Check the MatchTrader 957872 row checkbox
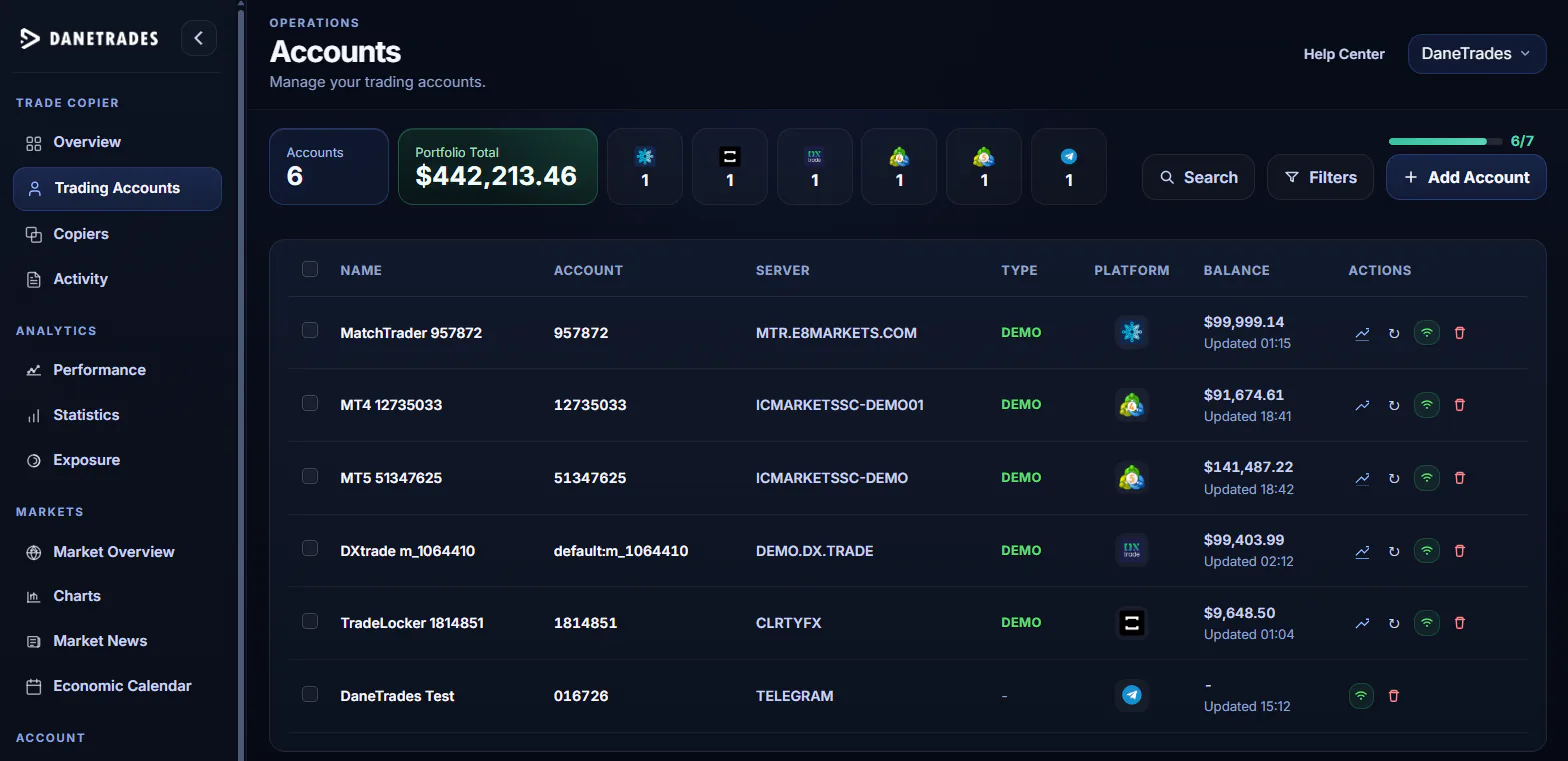This screenshot has height=761, width=1568. [x=310, y=330]
